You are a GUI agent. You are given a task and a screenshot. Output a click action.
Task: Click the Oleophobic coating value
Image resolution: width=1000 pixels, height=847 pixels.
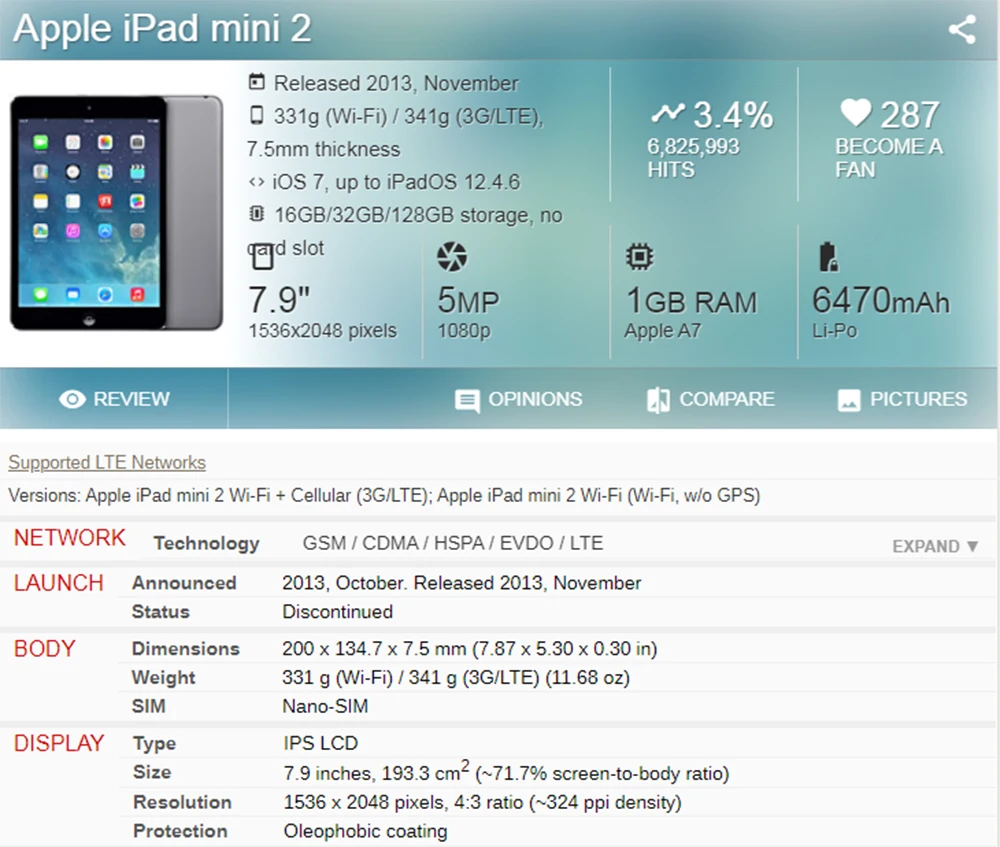(x=365, y=831)
